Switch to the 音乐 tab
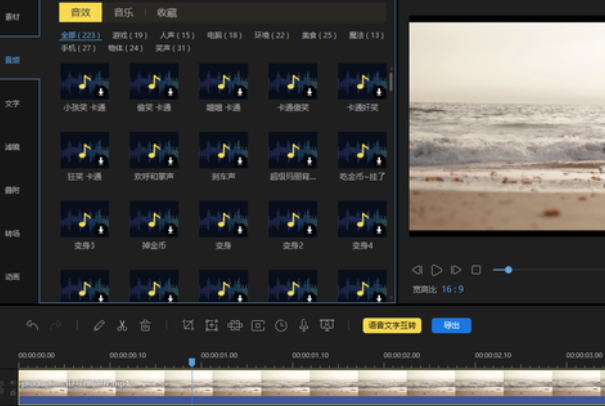 tap(123, 12)
